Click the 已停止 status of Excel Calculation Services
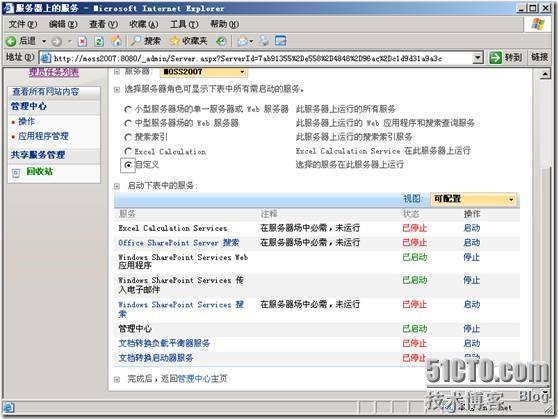558x419 pixels. point(415,228)
